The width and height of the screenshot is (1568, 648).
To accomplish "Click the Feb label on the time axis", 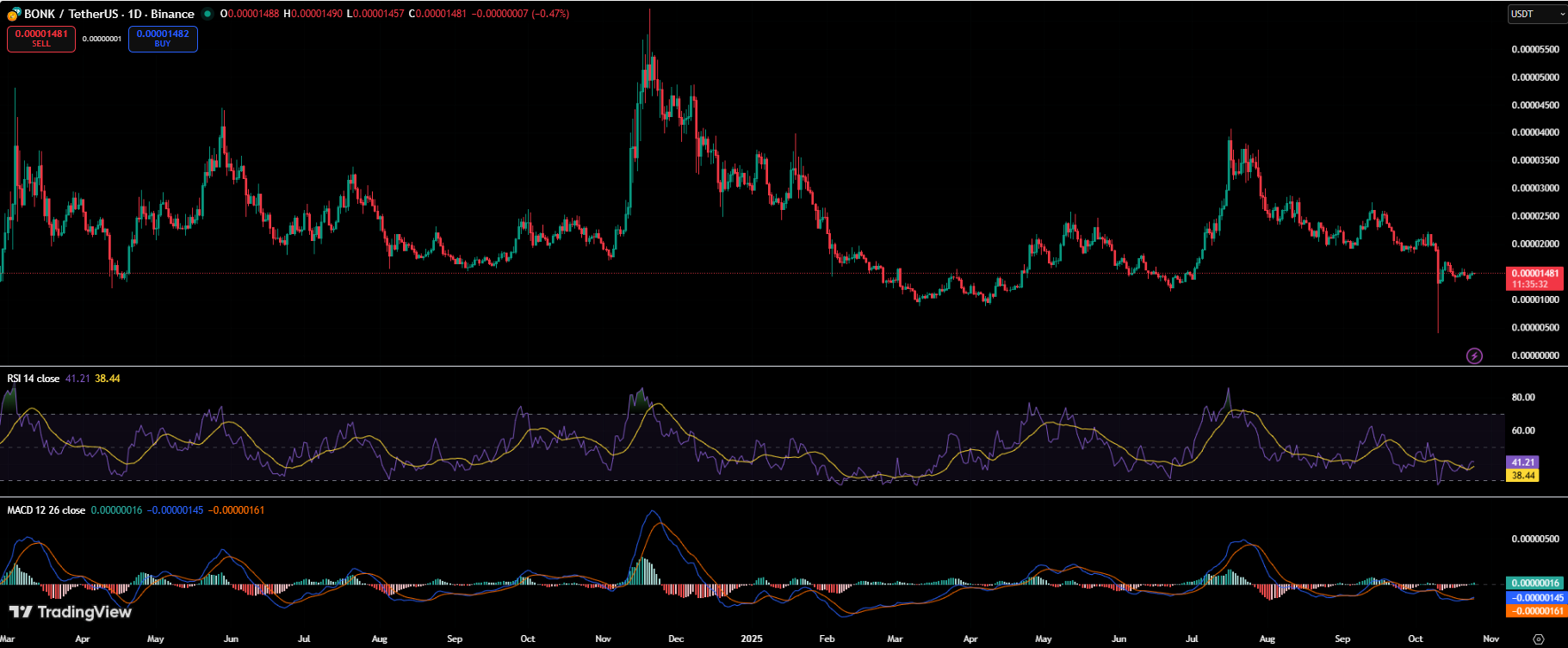I will pos(827,639).
